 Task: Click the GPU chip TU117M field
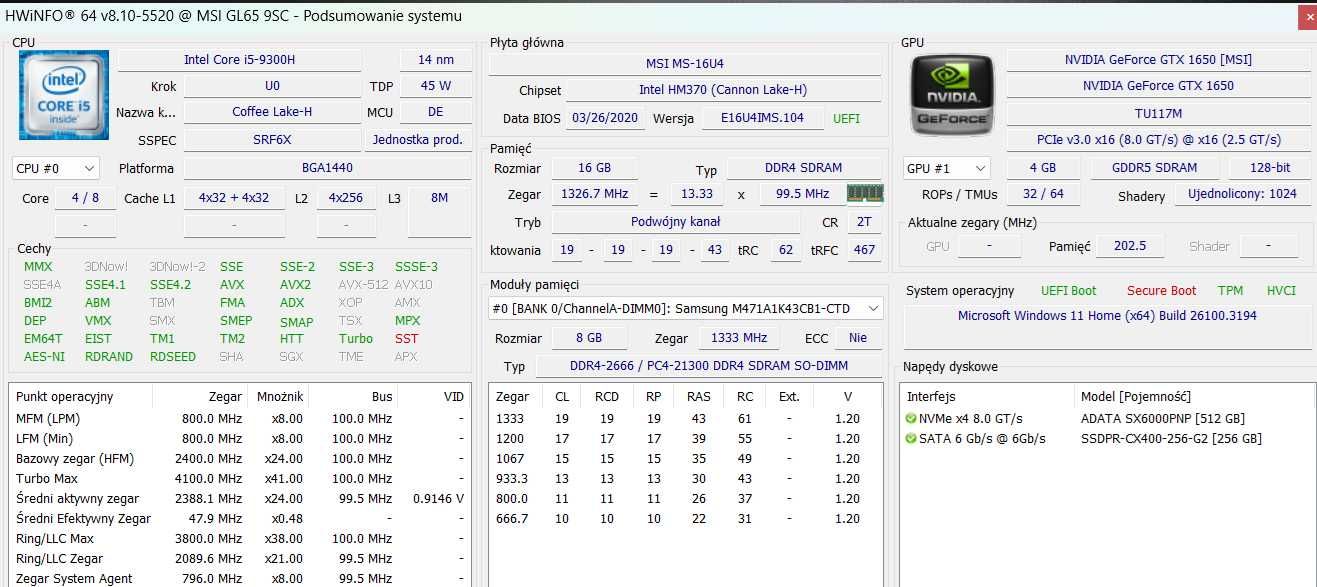point(1158,114)
